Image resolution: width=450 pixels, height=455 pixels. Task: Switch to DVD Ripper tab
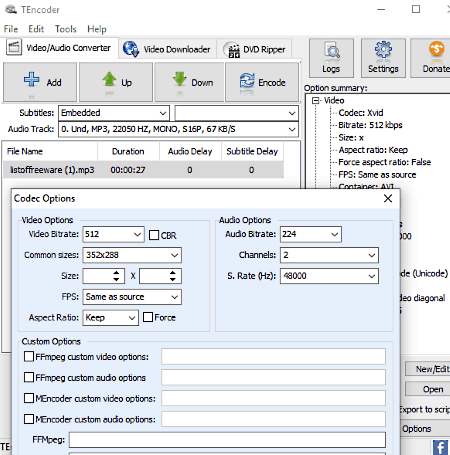click(x=254, y=49)
